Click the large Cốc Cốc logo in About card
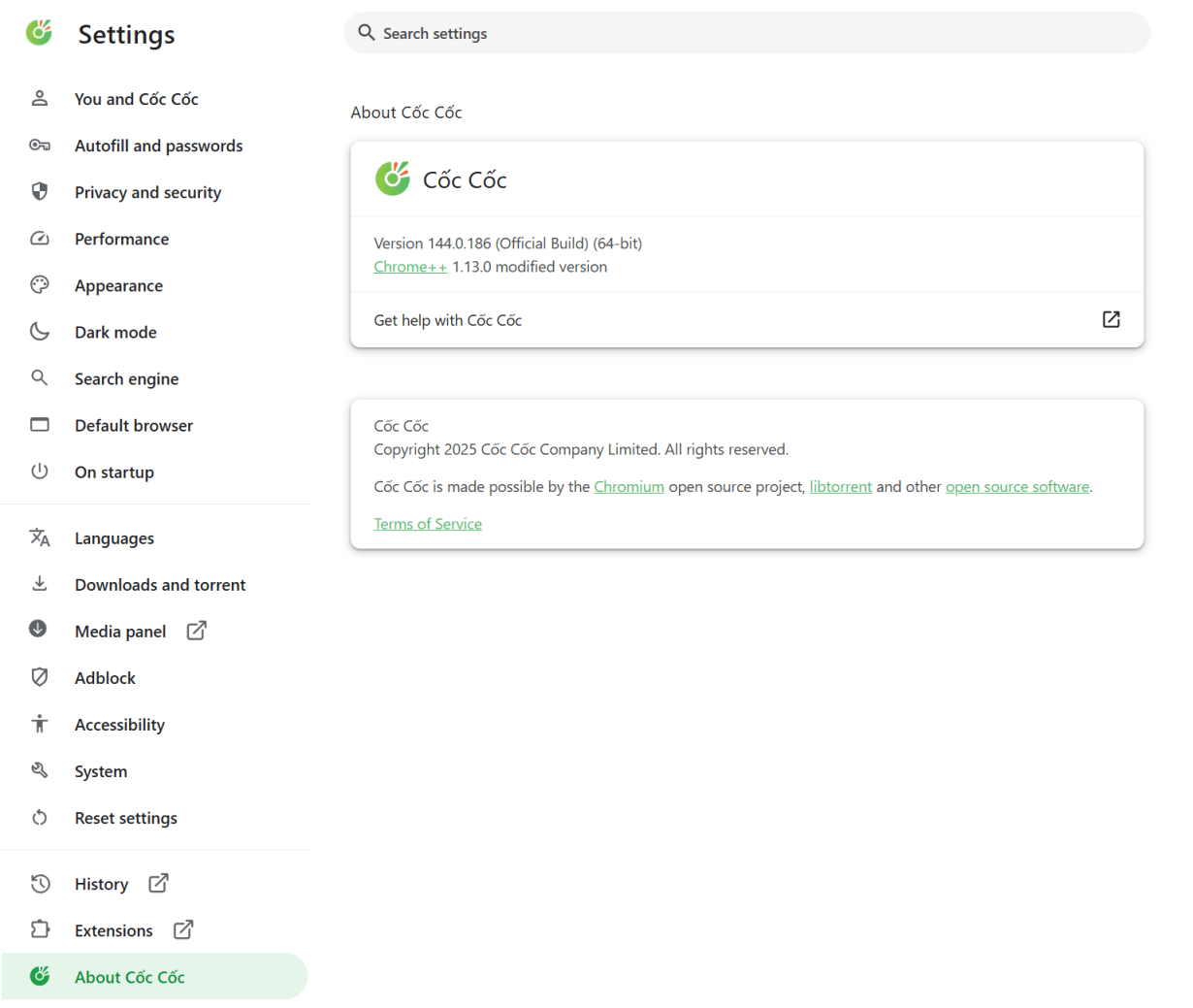Screen dimensions: 1193x1008 tap(393, 179)
